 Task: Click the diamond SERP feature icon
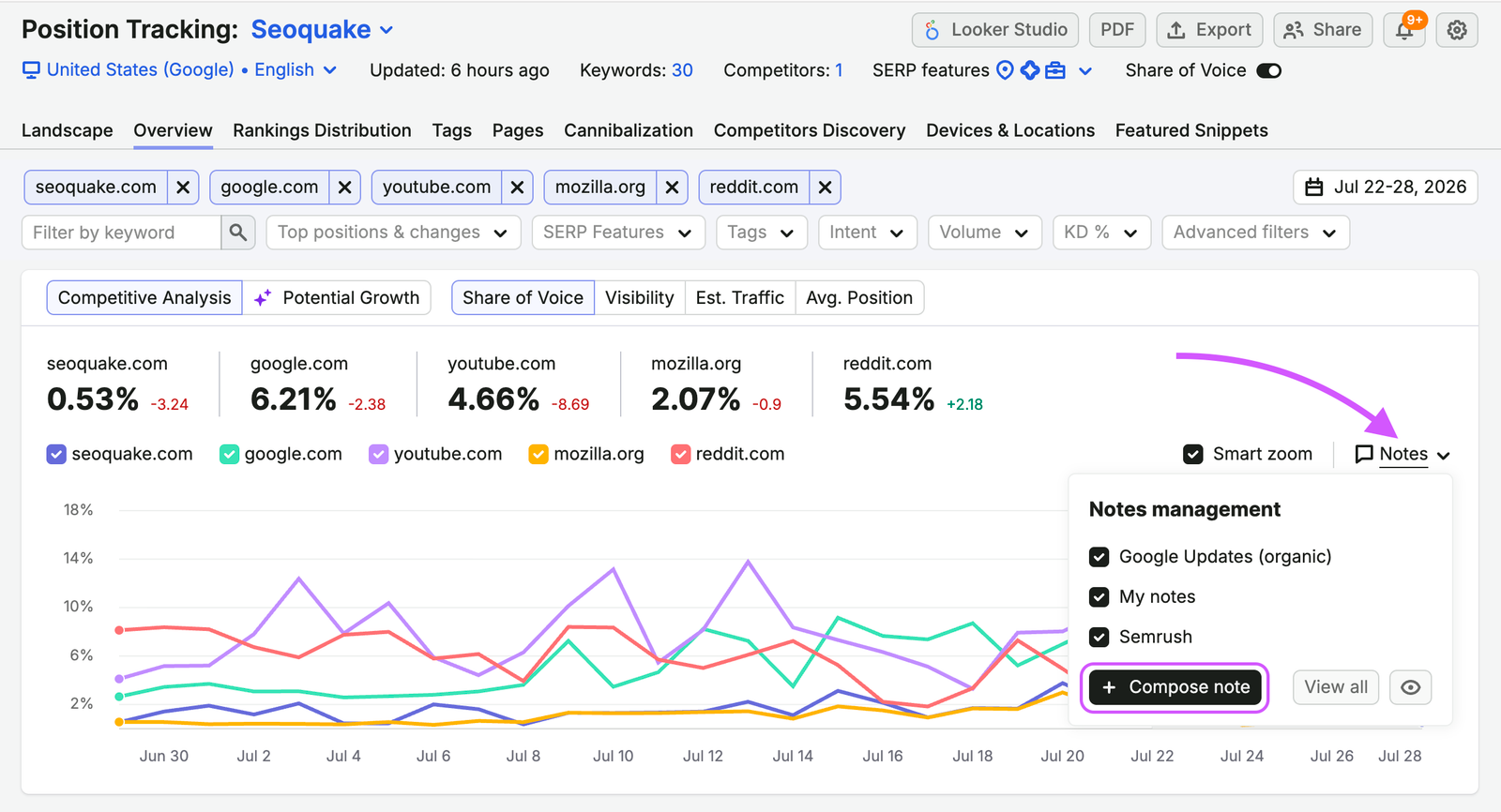pos(1030,70)
